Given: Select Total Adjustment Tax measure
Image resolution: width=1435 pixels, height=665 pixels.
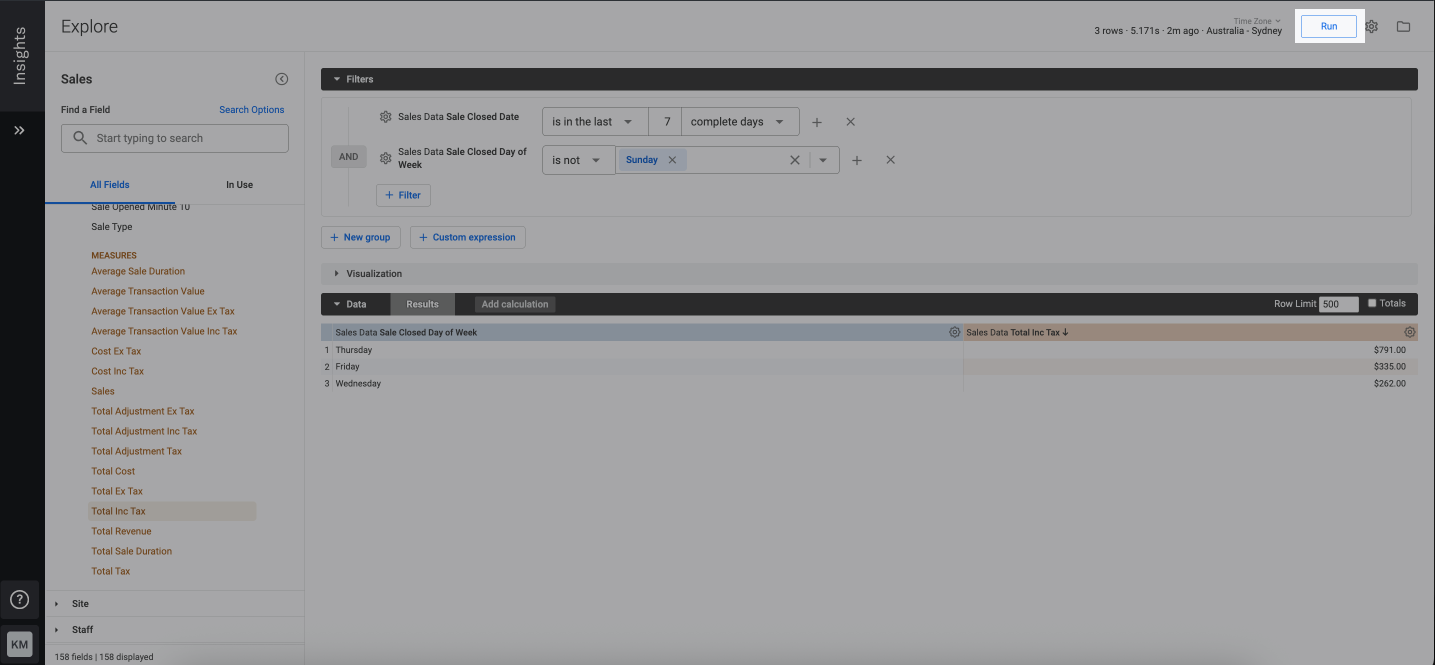Looking at the screenshot, I should 137,451.
